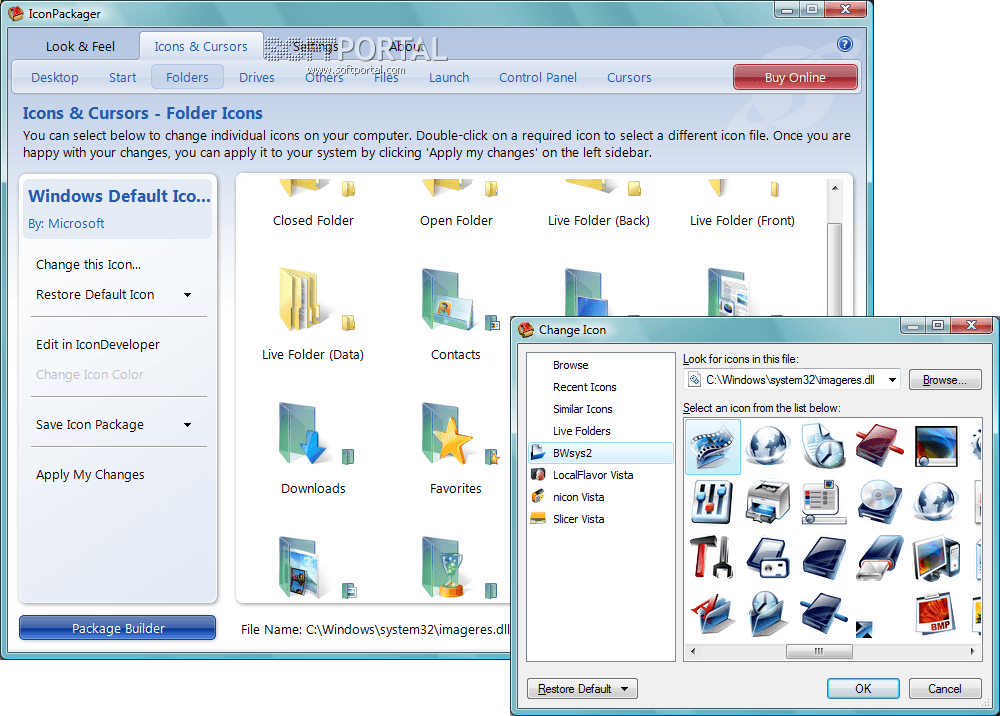Image resolution: width=1000 pixels, height=716 pixels.
Task: Select the monitor and PC tower icon
Action: [936, 558]
